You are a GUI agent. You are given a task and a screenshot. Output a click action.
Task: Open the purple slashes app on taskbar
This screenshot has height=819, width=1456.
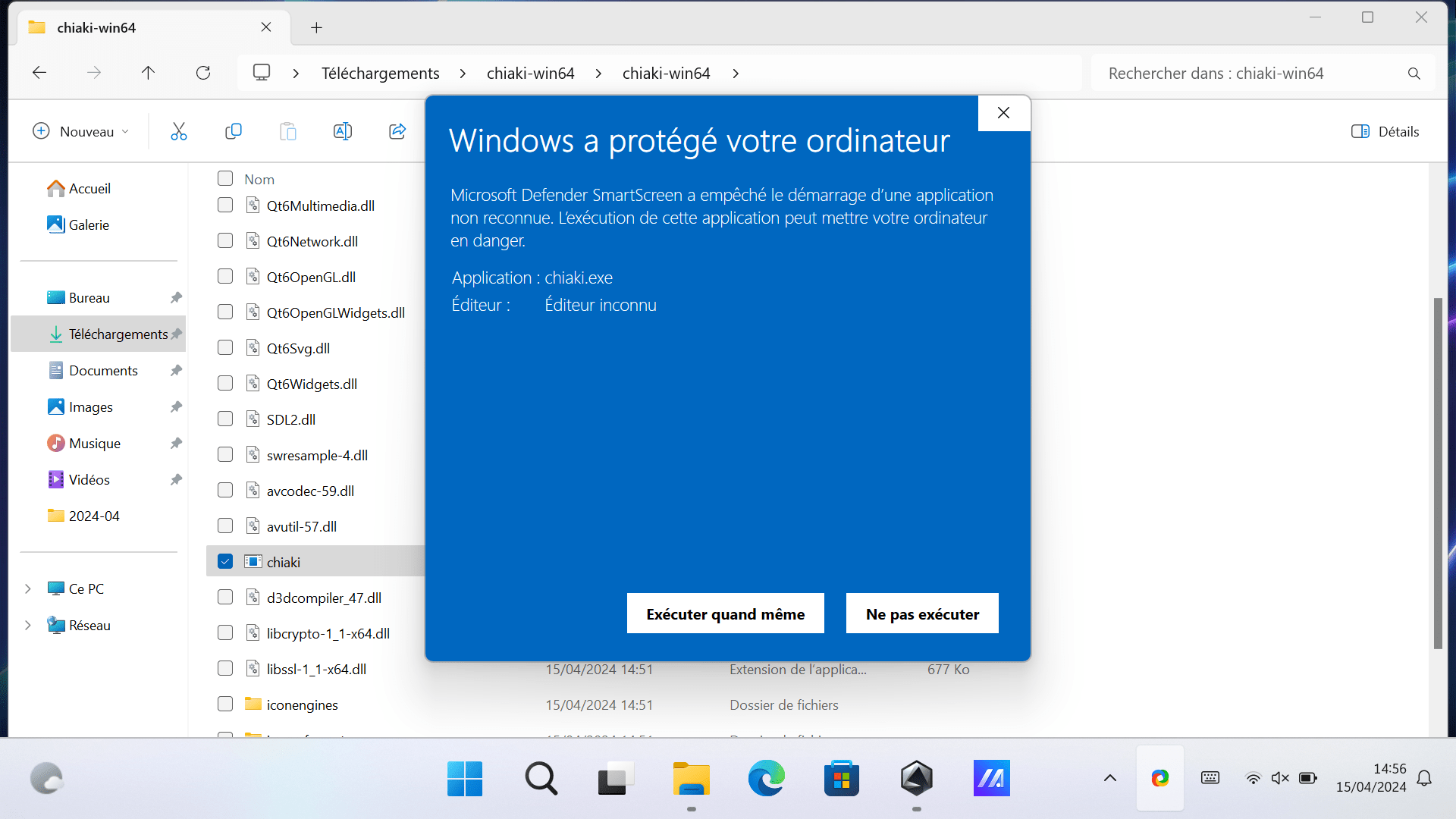tap(992, 778)
